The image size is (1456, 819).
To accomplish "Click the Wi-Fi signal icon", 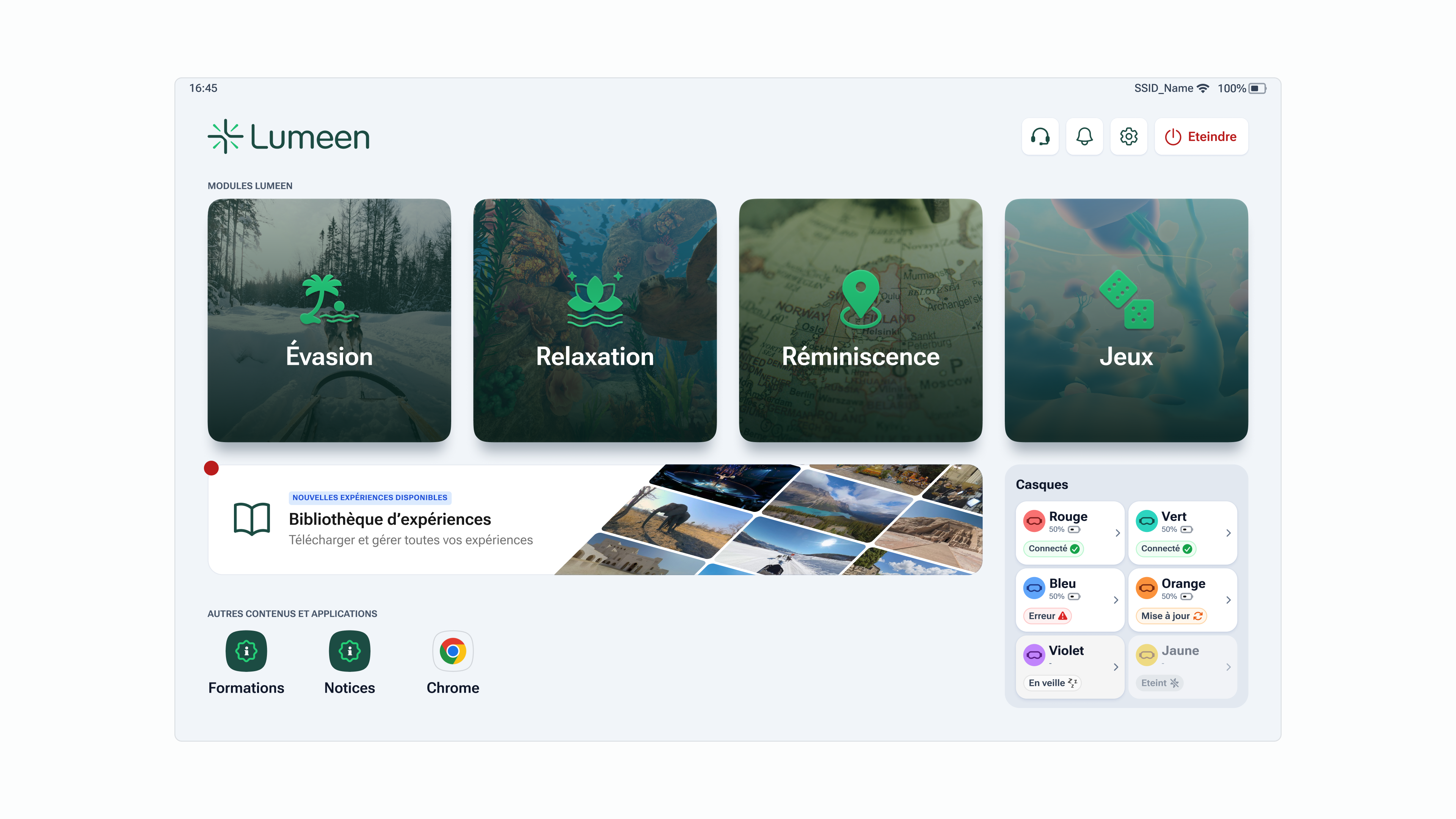I will (1204, 88).
